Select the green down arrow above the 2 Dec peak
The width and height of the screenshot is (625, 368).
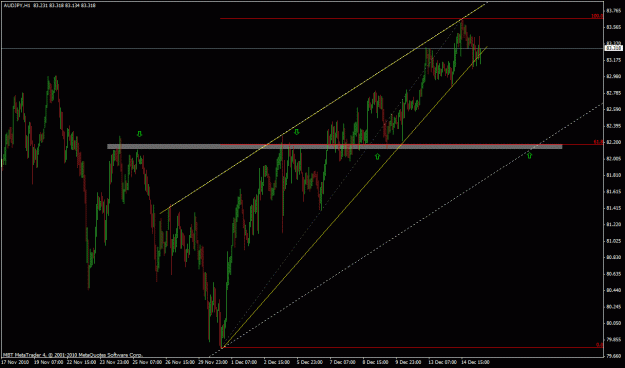click(x=296, y=132)
